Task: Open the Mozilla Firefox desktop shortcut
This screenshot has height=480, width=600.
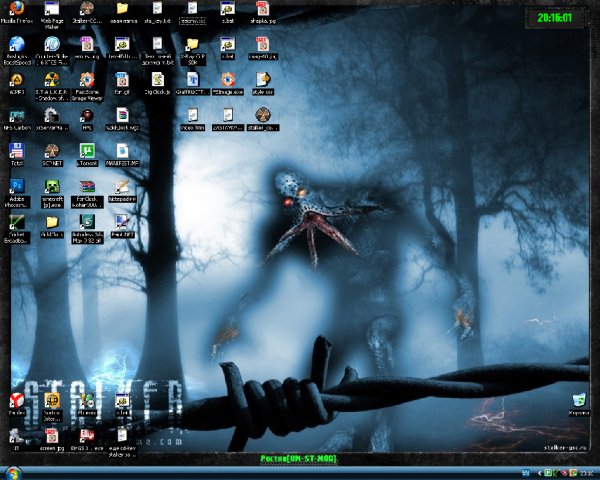Action: tap(17, 11)
